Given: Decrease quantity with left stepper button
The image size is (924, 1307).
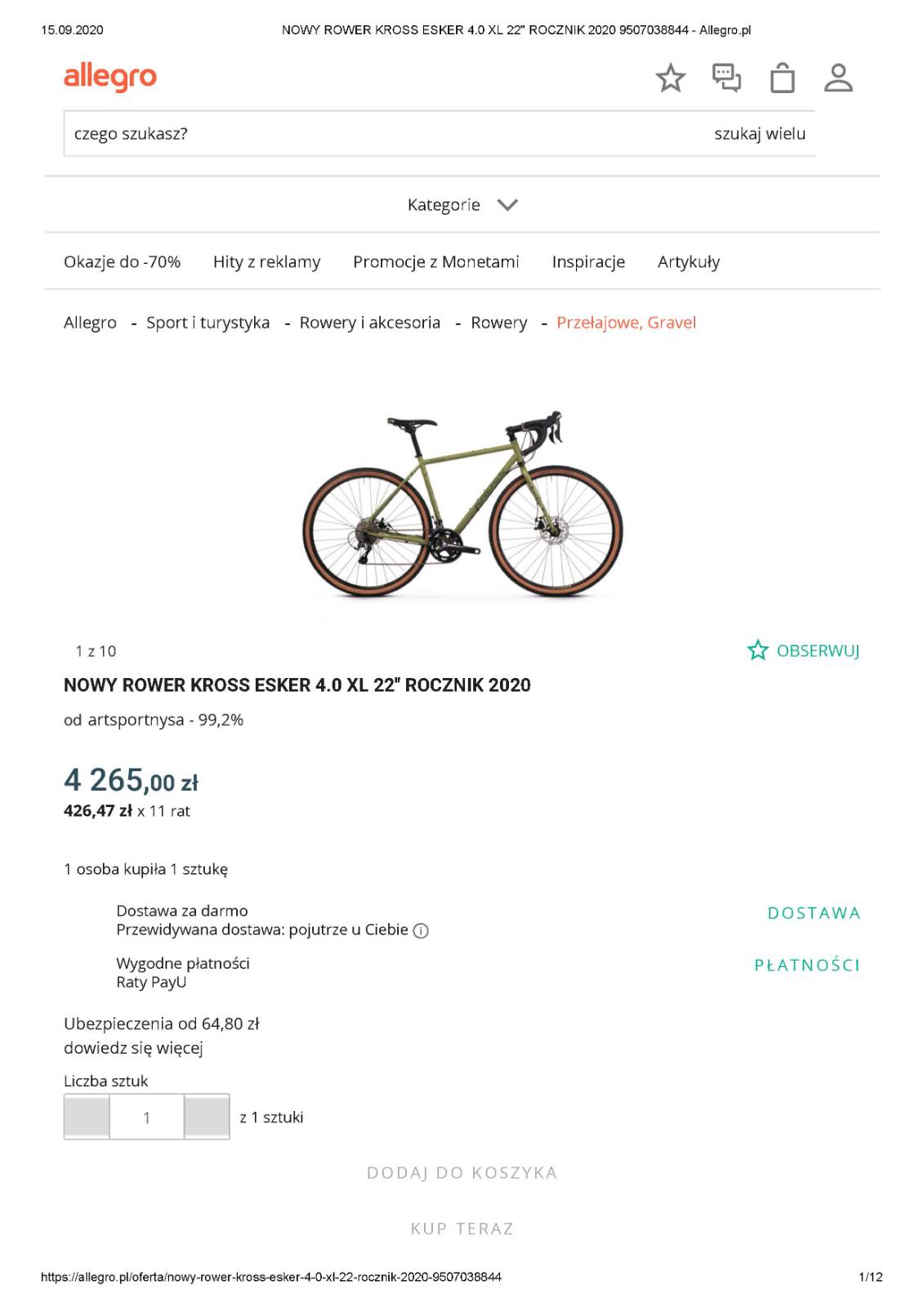Looking at the screenshot, I should coord(87,1117).
